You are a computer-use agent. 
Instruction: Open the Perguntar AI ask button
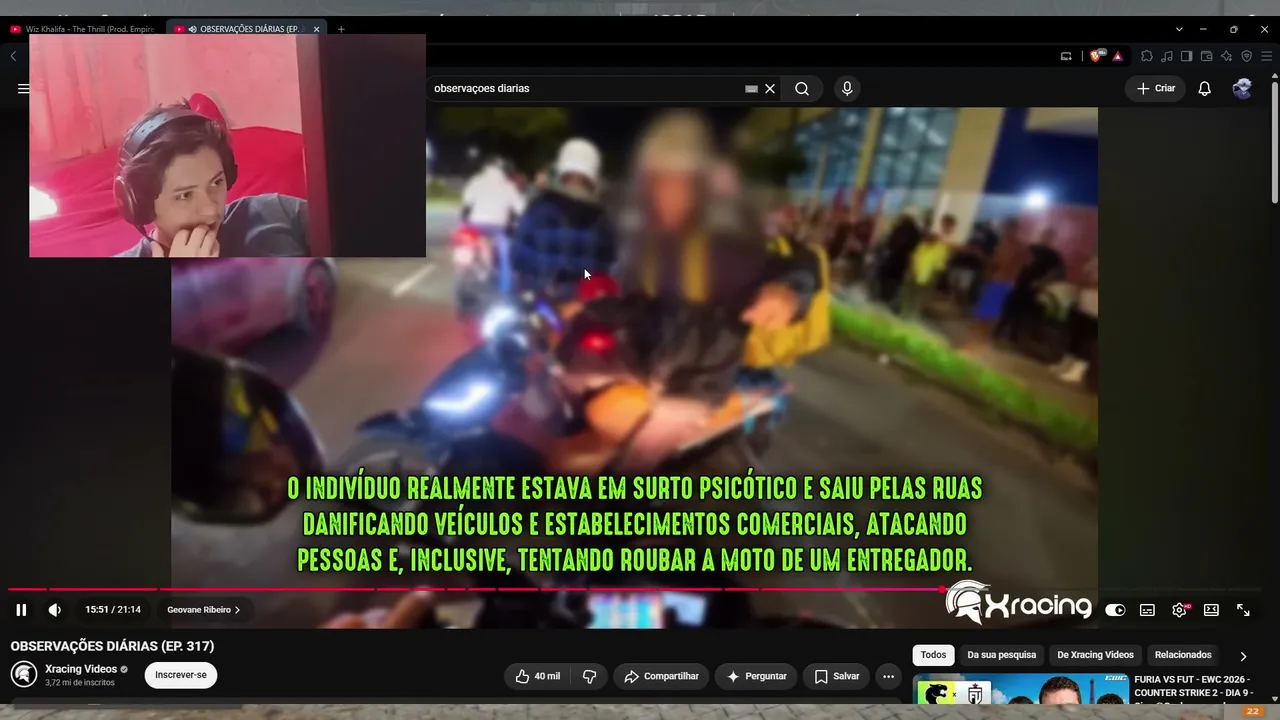pyautogui.click(x=757, y=676)
